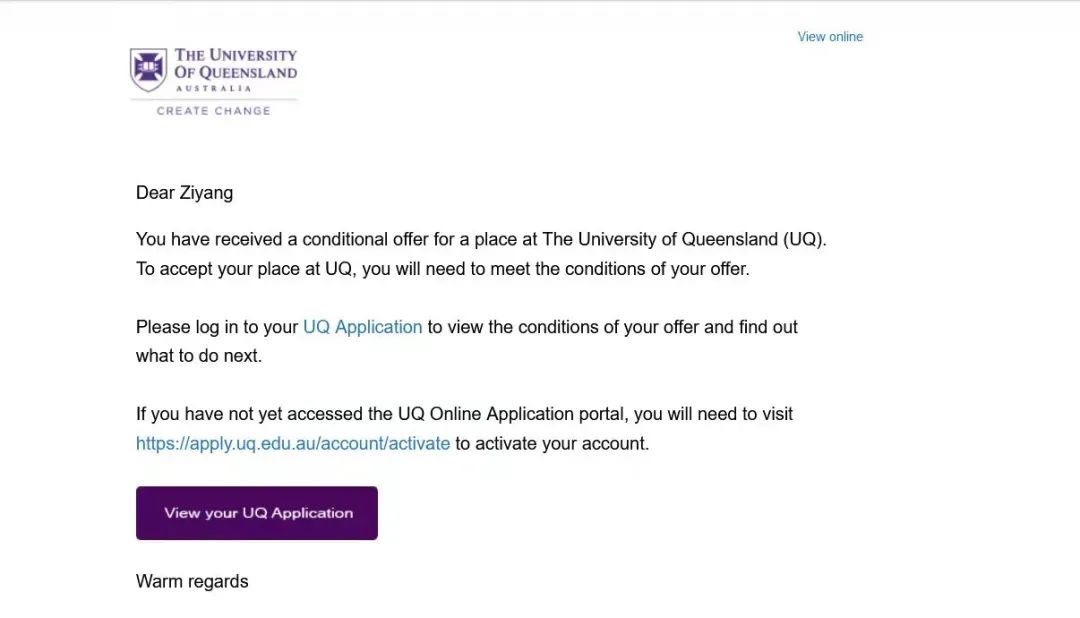Click the UQ shield crest icon
The height and width of the screenshot is (618, 1080).
click(148, 70)
